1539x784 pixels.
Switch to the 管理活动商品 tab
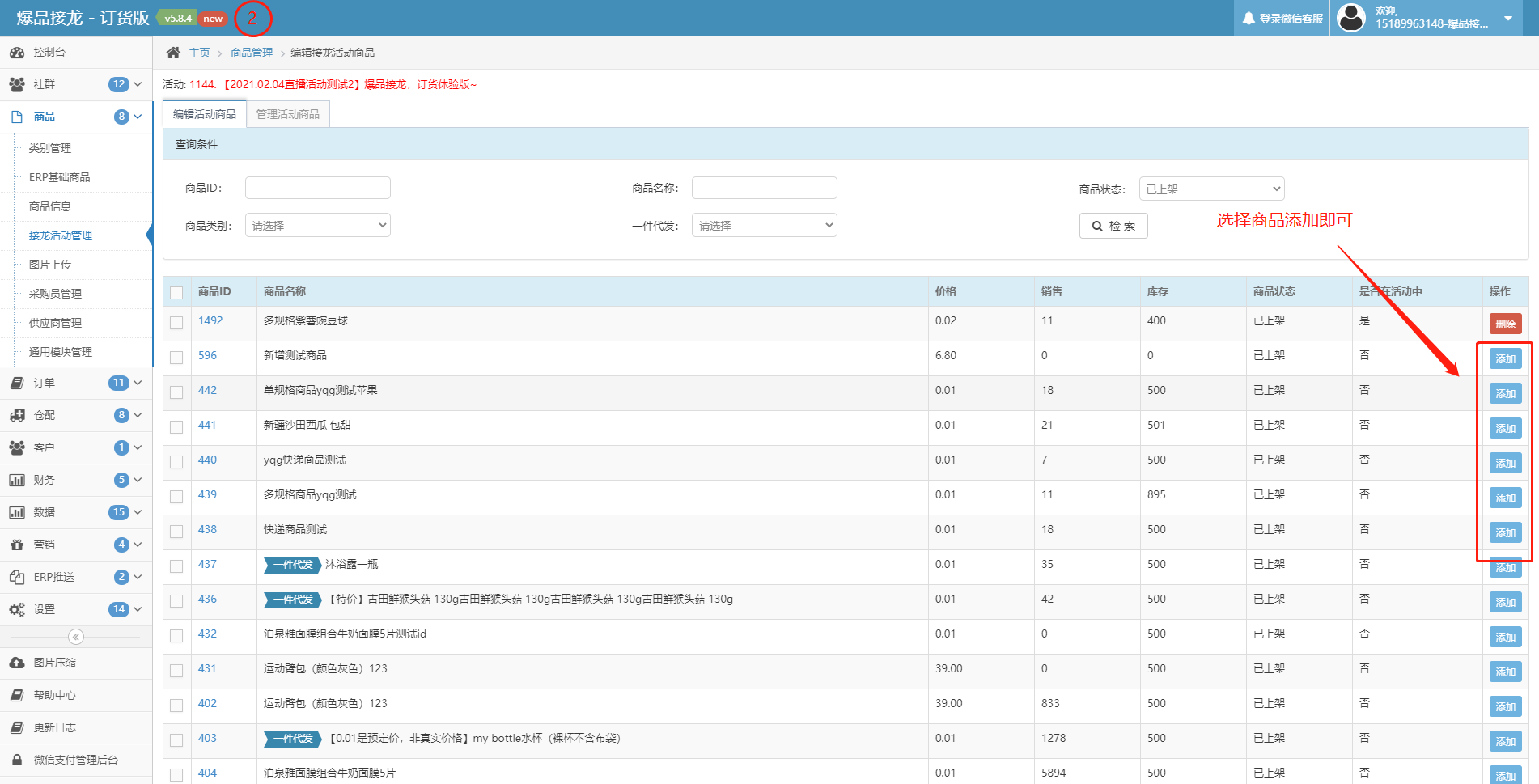288,114
